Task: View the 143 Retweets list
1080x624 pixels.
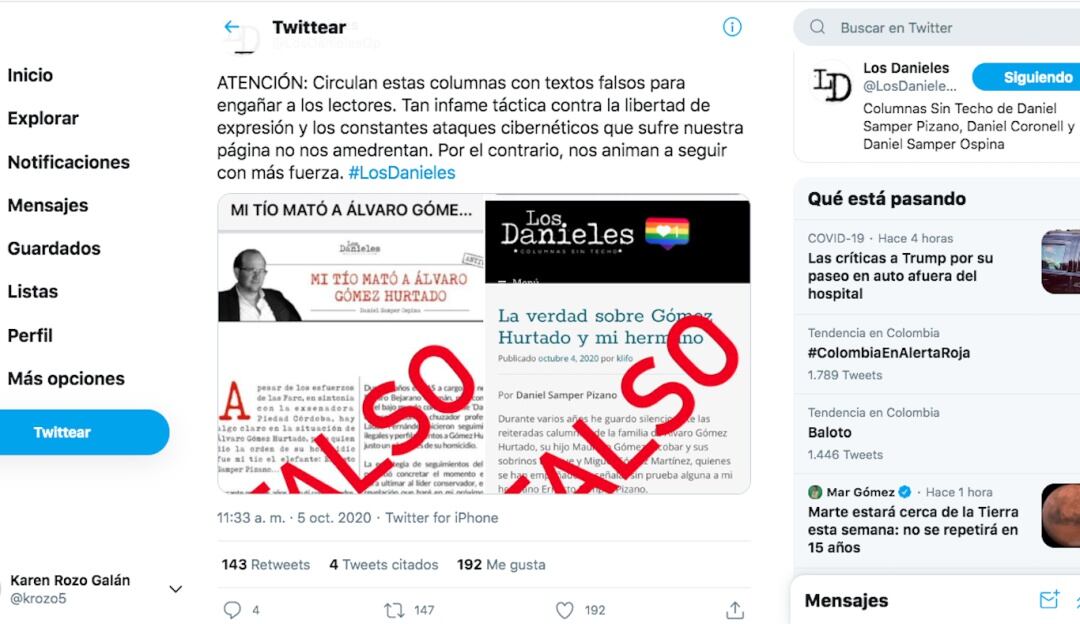Action: (265, 564)
